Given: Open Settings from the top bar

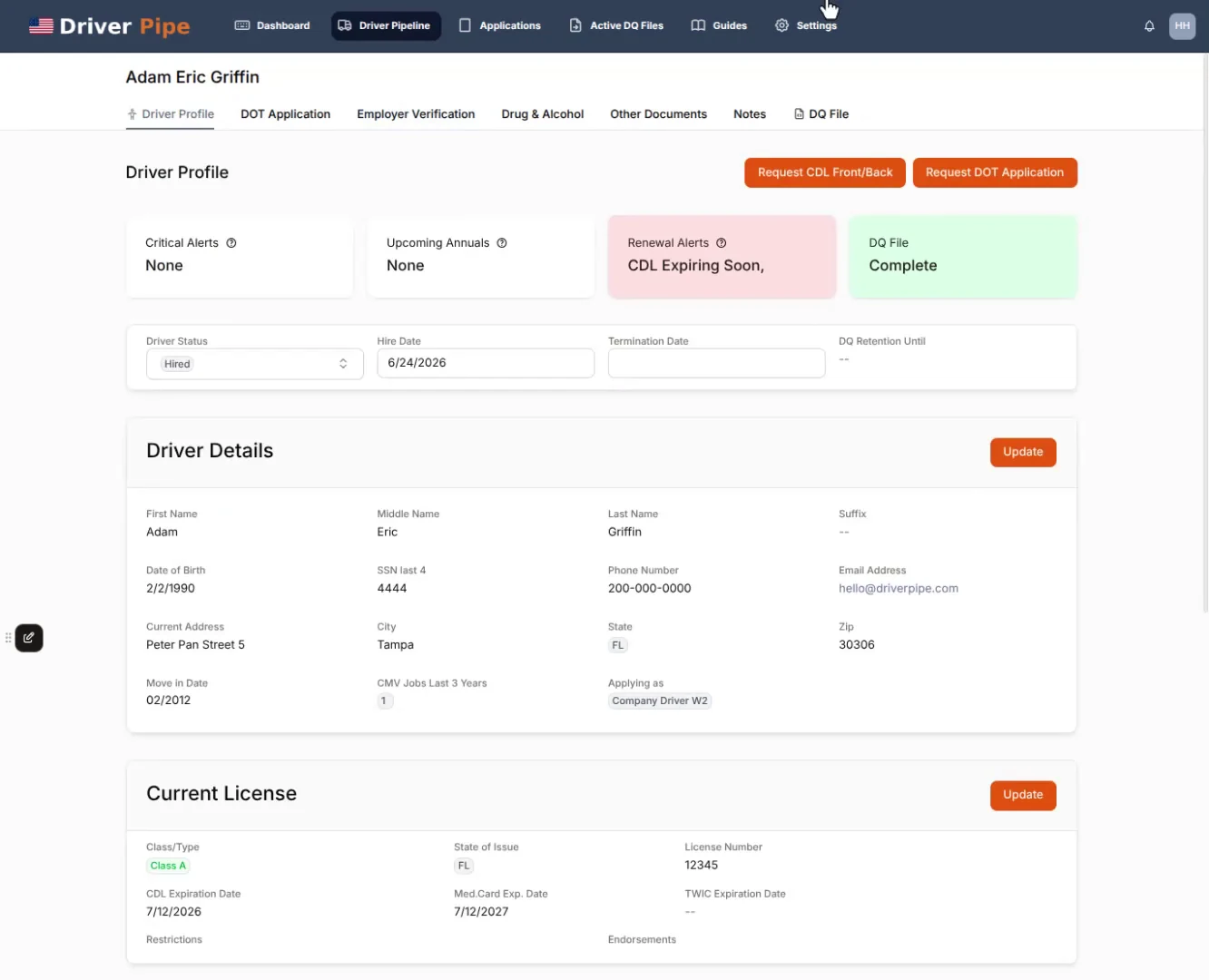Looking at the screenshot, I should click(x=806, y=25).
